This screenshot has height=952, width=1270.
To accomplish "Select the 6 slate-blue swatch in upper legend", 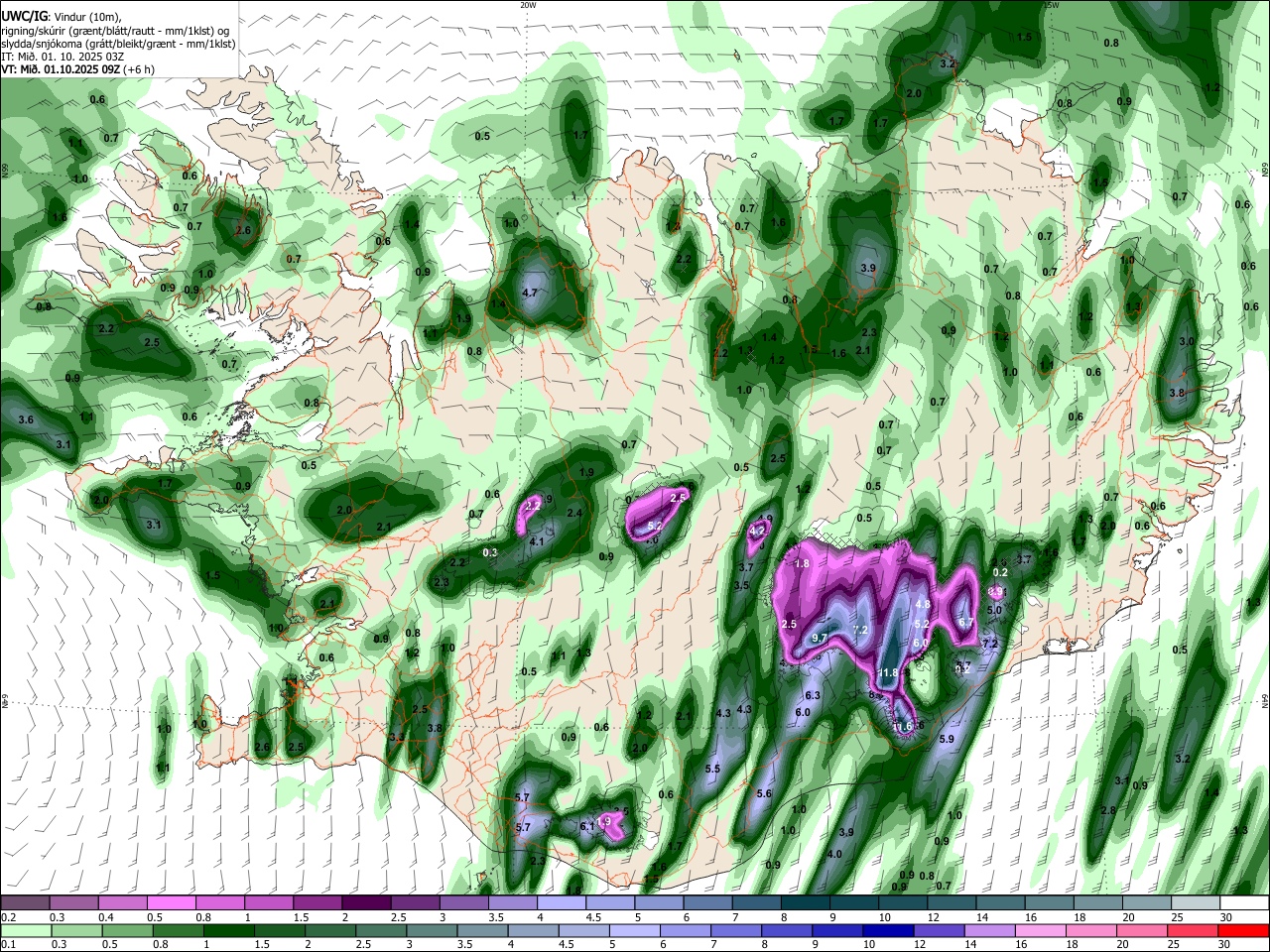I will (707, 902).
